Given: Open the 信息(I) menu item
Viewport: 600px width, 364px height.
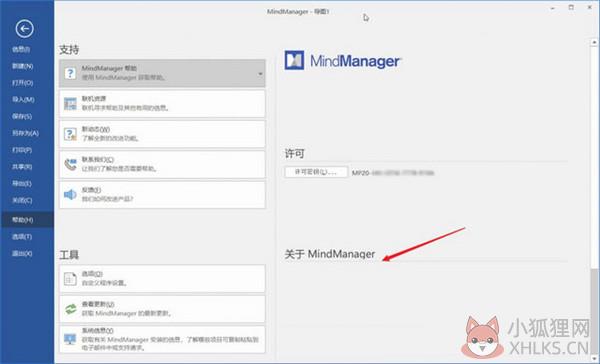Looking at the screenshot, I should pyautogui.click(x=21, y=49).
